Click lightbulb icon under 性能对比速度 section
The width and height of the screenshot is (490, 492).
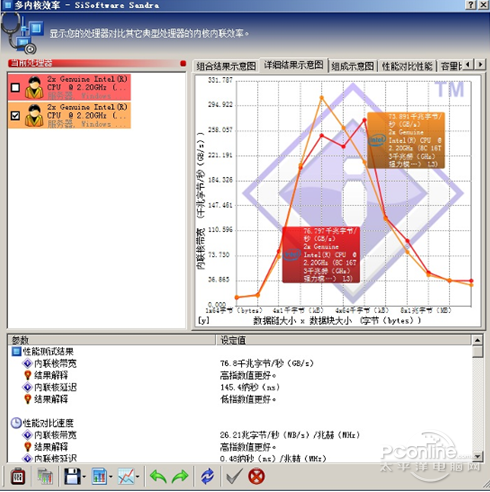coord(28,447)
